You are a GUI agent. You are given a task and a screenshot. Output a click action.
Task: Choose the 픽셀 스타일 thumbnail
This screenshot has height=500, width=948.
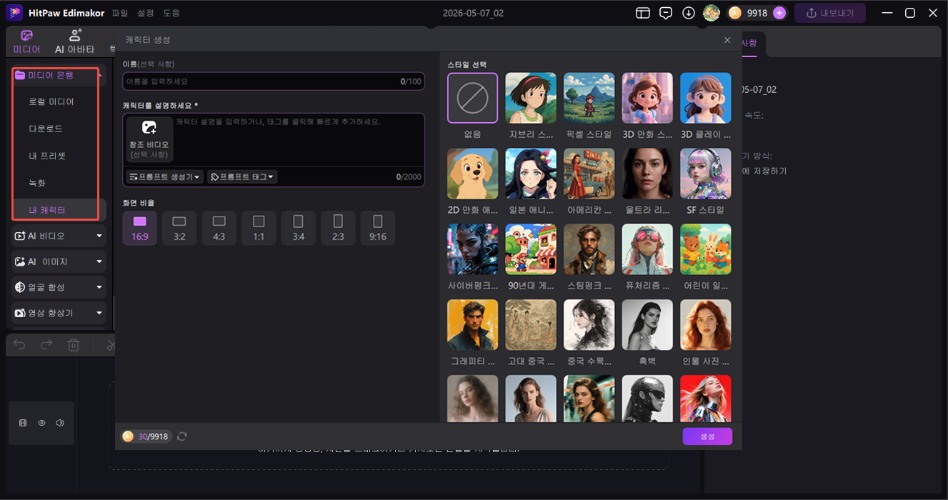(589, 98)
